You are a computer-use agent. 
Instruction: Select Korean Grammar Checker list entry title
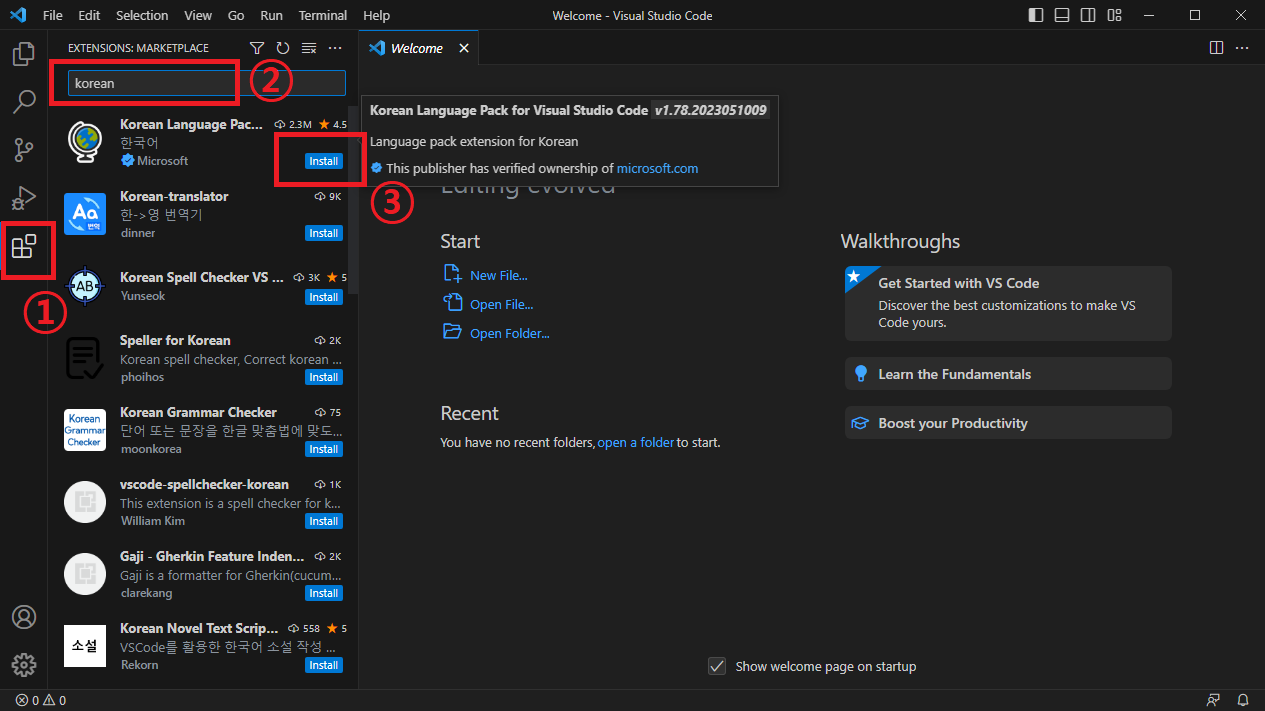[198, 412]
